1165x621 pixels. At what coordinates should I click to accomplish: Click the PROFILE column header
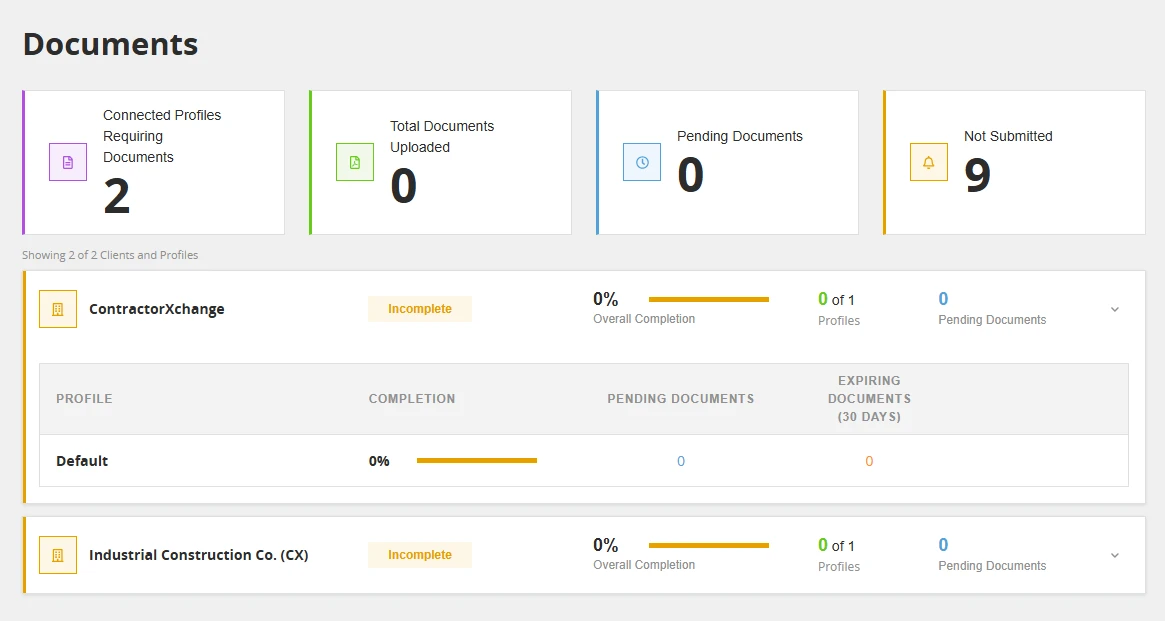click(x=84, y=399)
